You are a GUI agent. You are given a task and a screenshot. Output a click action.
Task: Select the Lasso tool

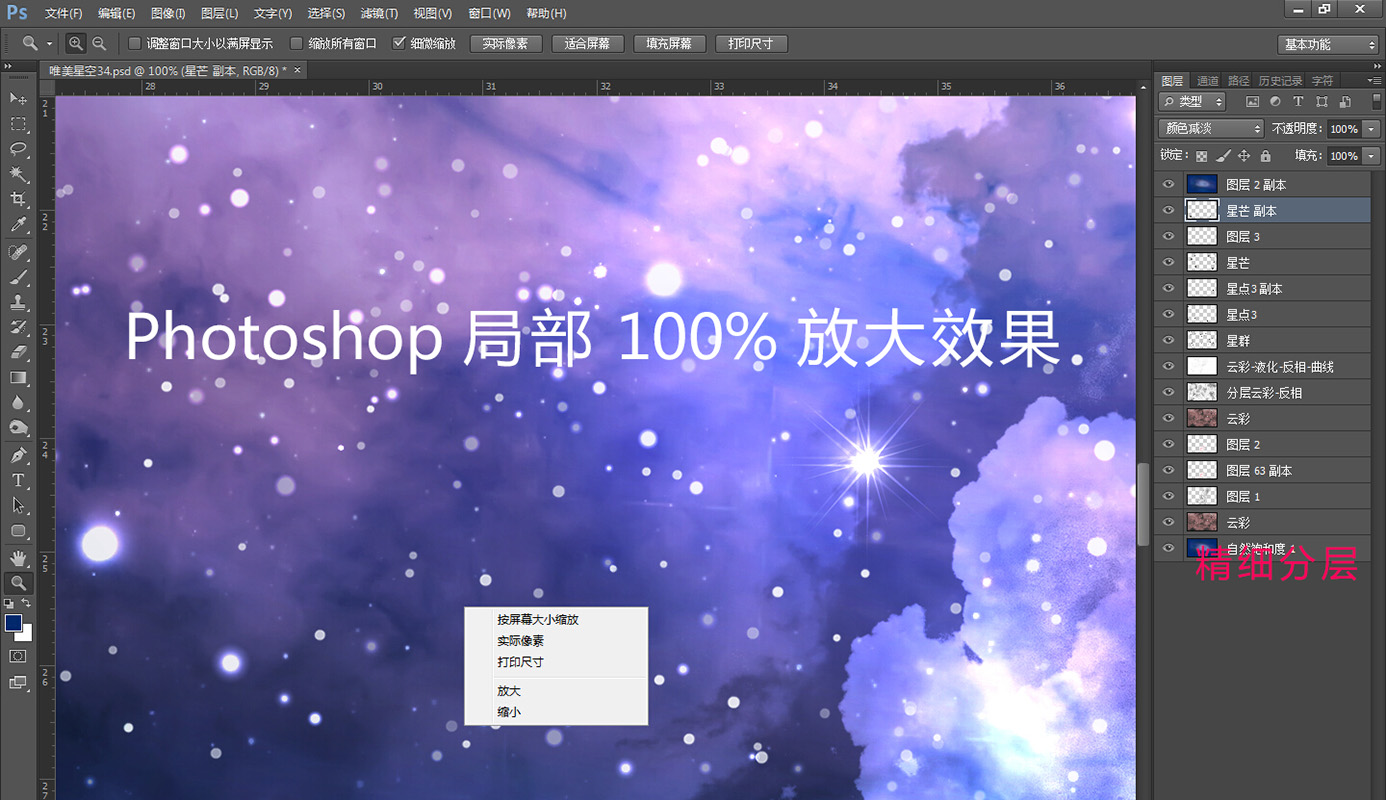click(18, 149)
